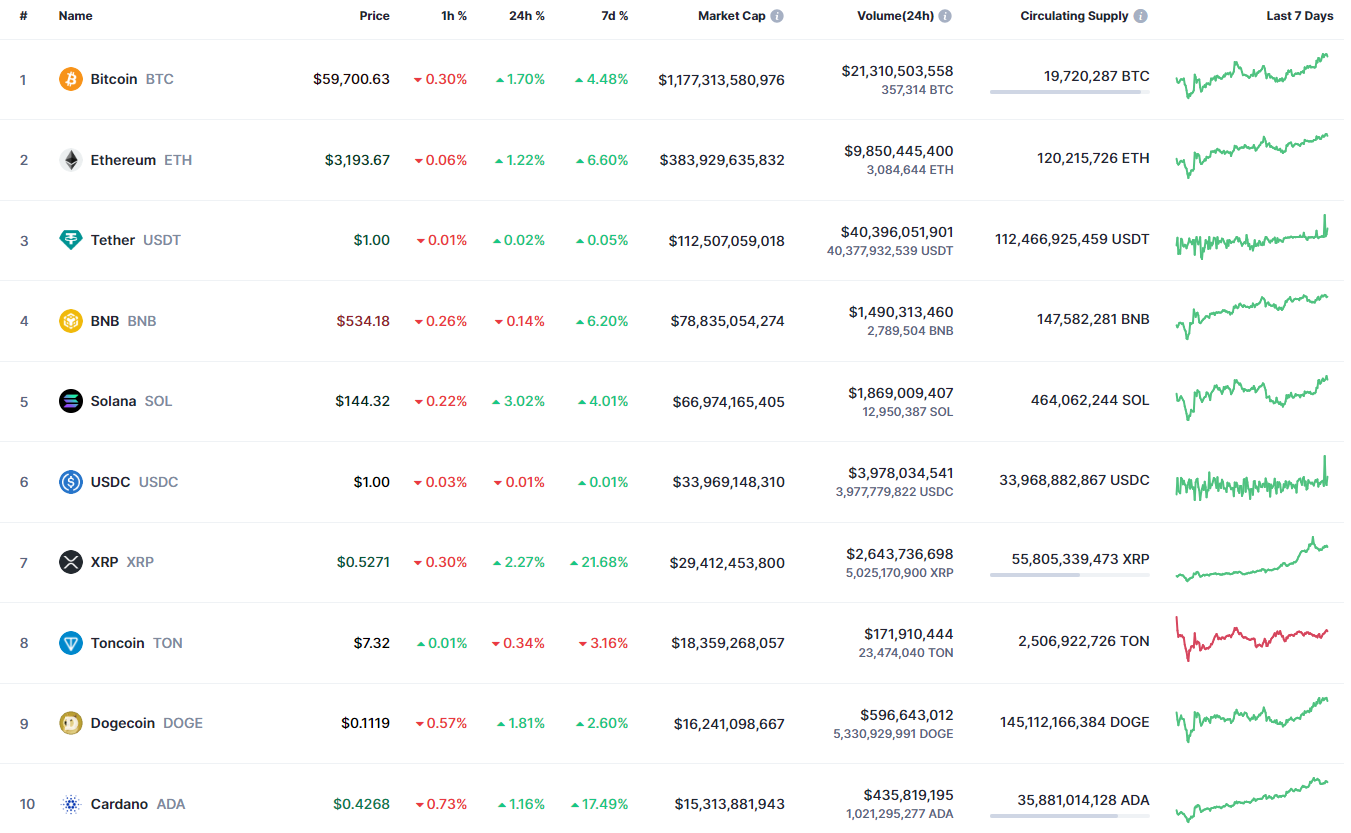Click the Toncoin logo icon
Screen dimensions: 1351x833
coord(70,643)
